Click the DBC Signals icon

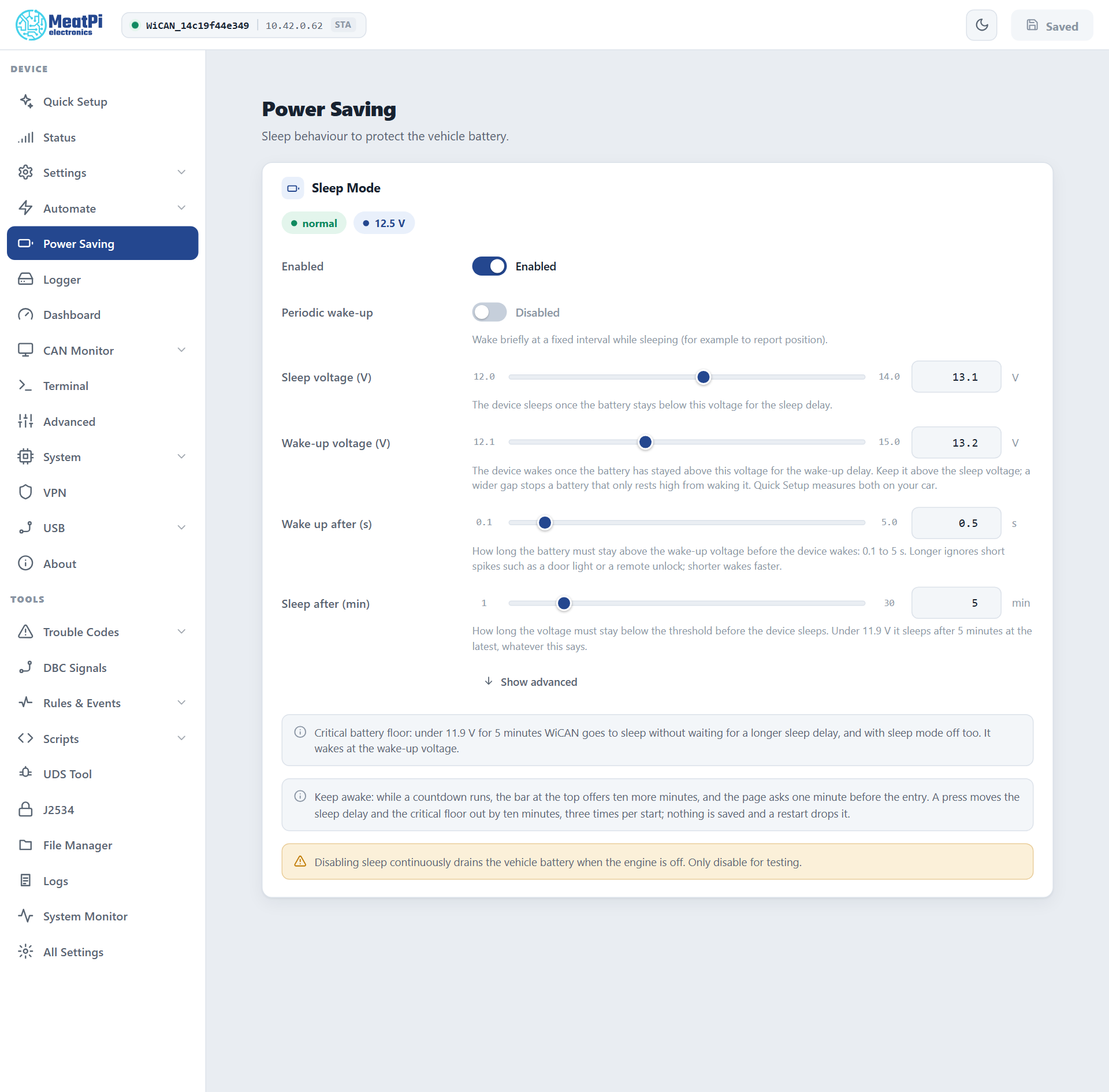[25, 667]
